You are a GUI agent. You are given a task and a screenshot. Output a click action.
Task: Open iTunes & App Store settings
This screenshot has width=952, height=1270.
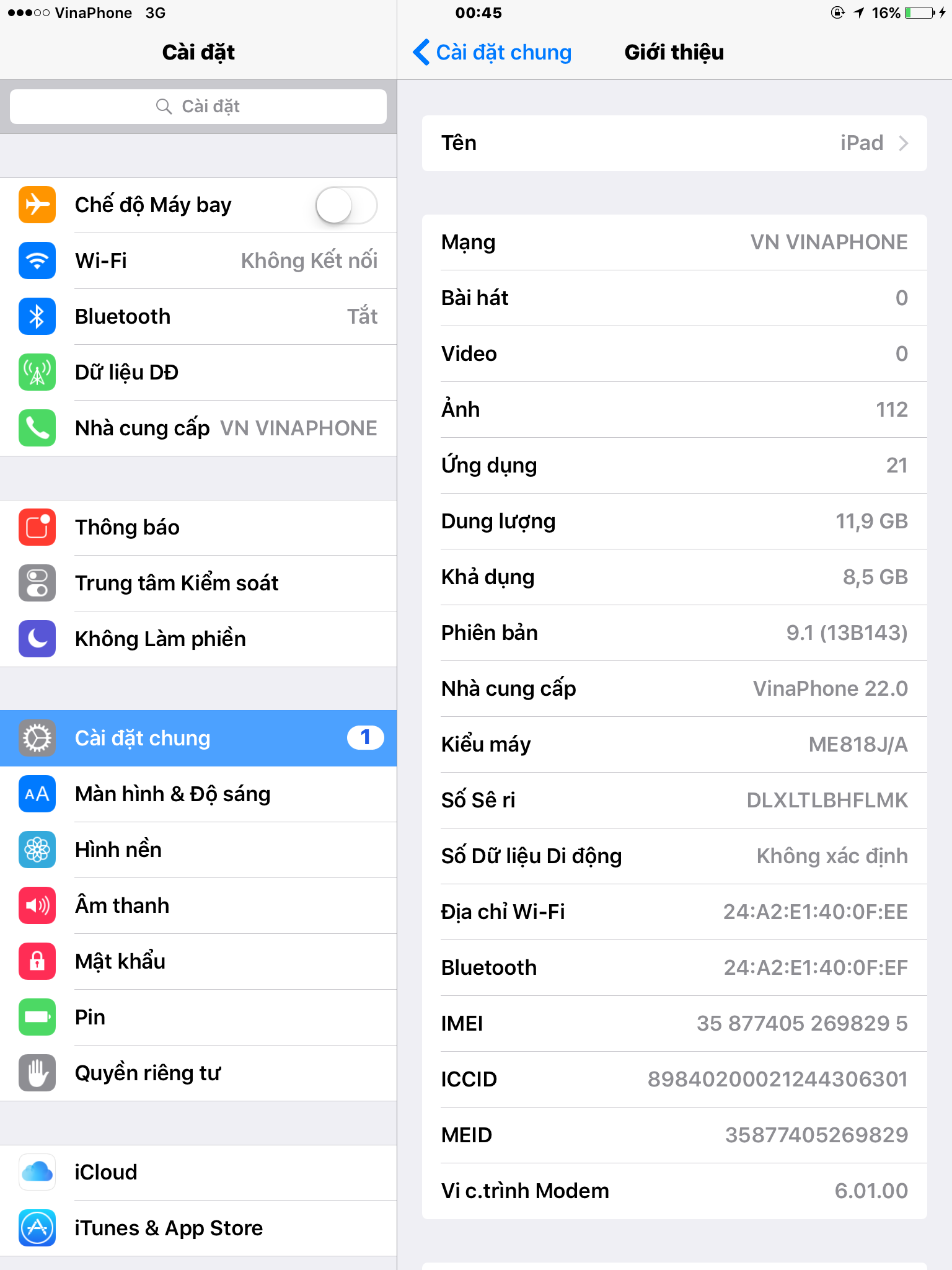pos(198,1228)
